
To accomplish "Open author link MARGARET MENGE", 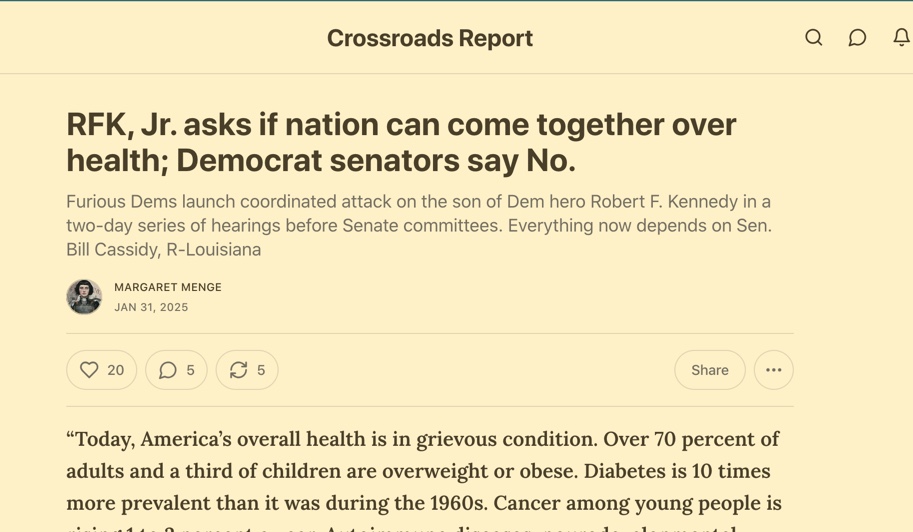I will 168,287.
